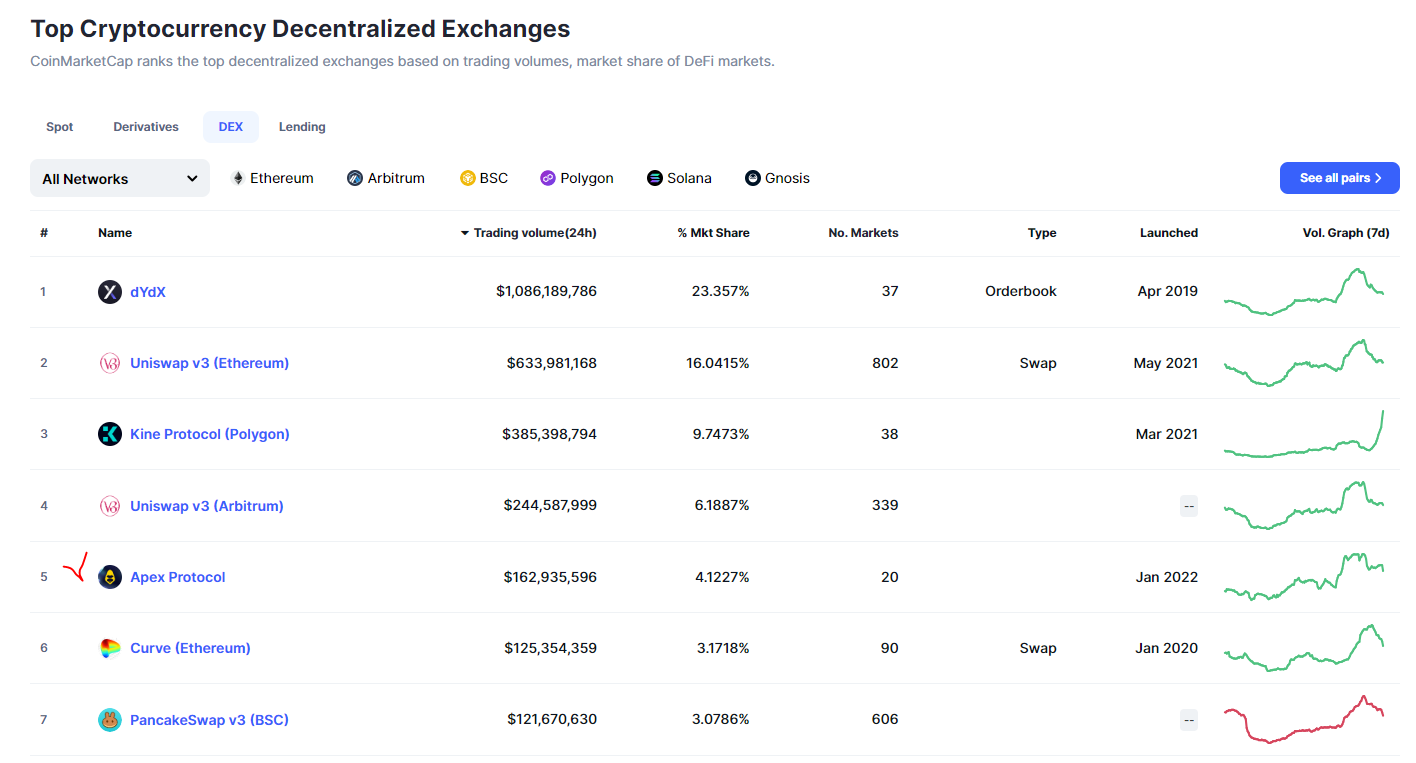
Task: Filter by the Solana network icon
Action: click(655, 178)
